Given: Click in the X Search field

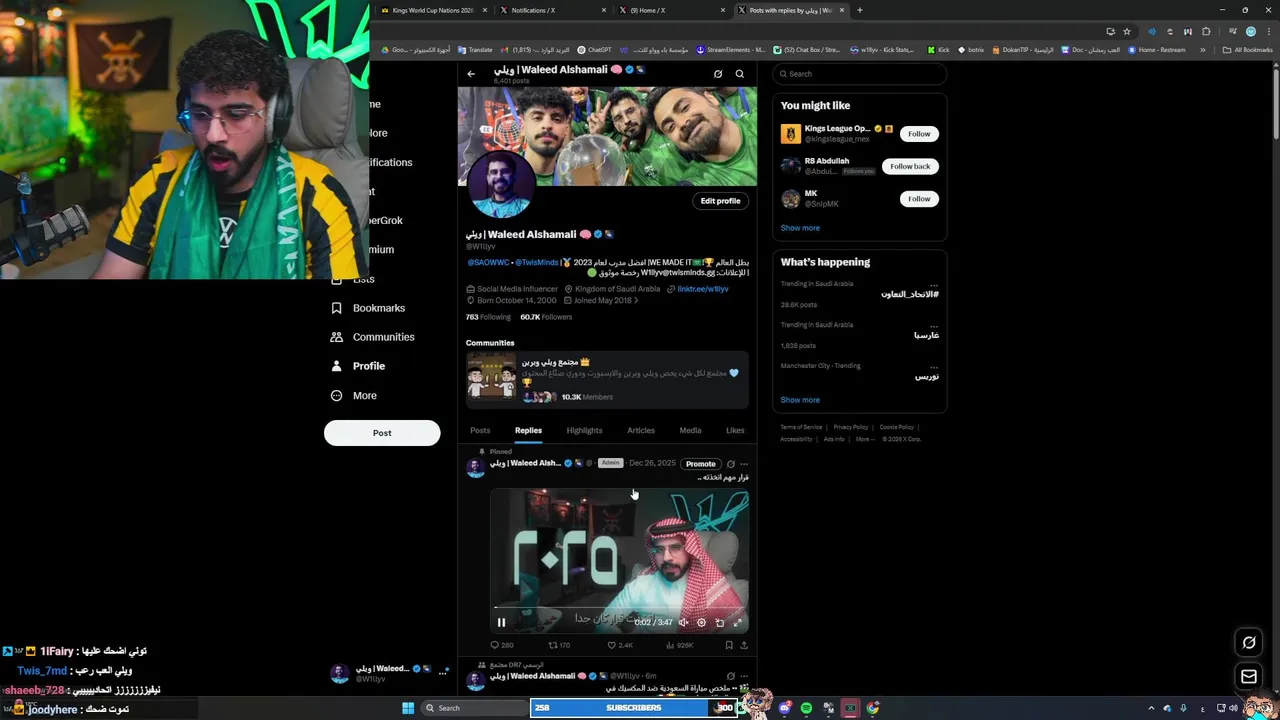Looking at the screenshot, I should click(860, 74).
